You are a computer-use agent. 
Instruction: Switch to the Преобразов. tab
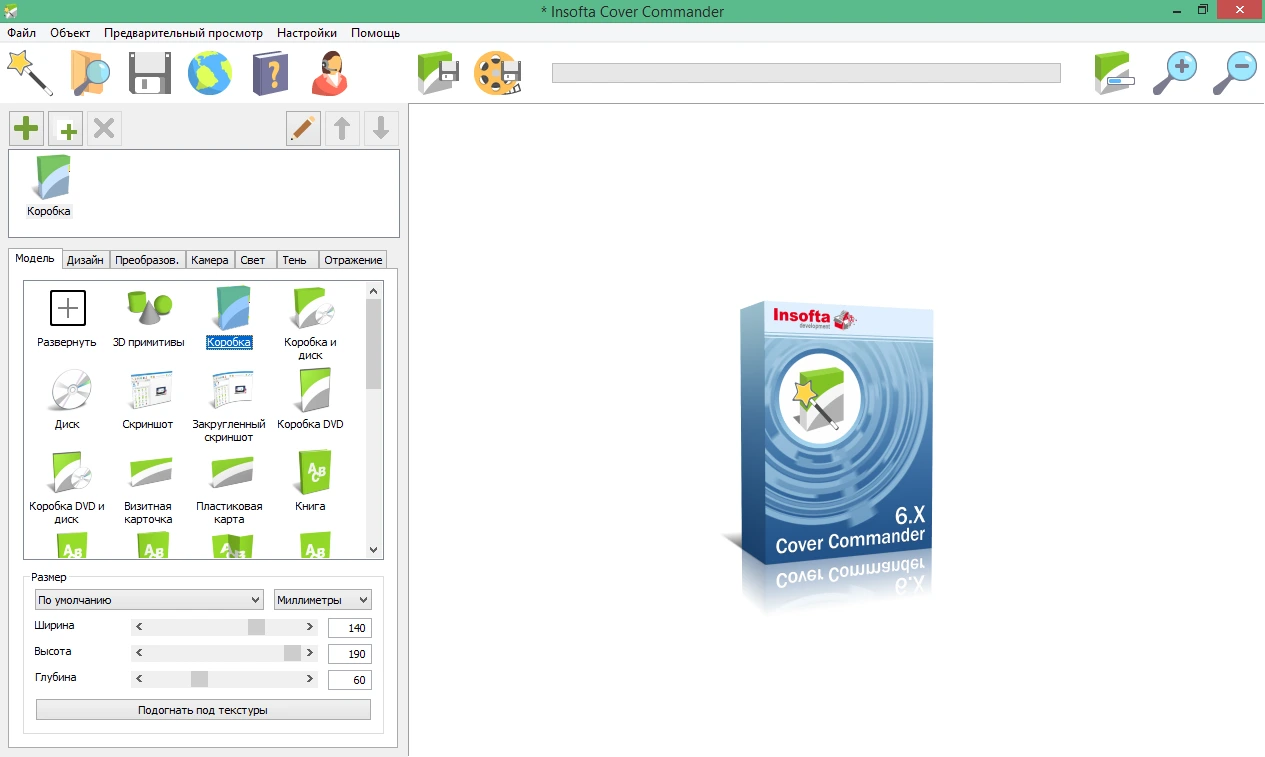click(x=147, y=260)
